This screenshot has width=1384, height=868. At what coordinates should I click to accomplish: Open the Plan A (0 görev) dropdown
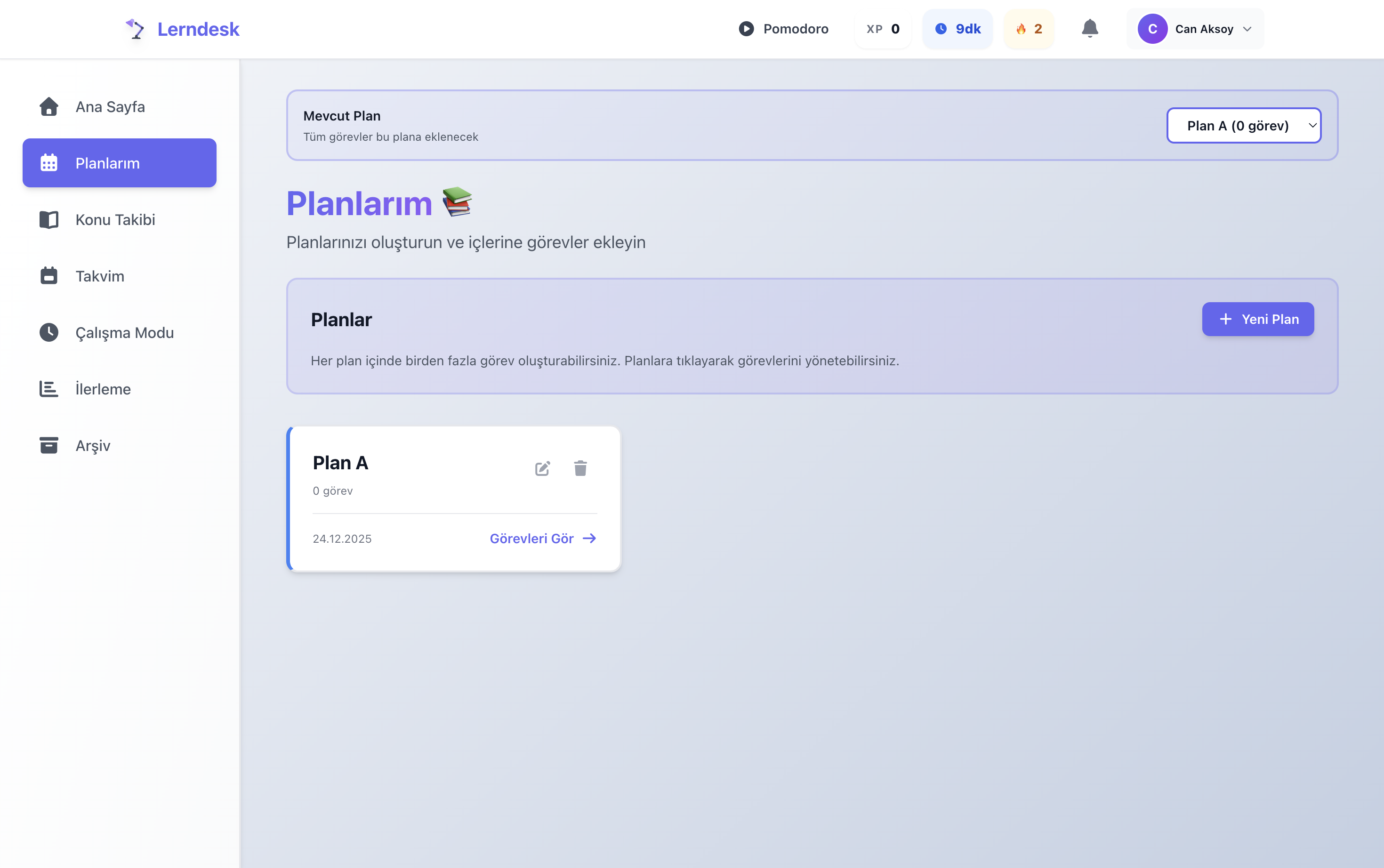tap(1243, 125)
